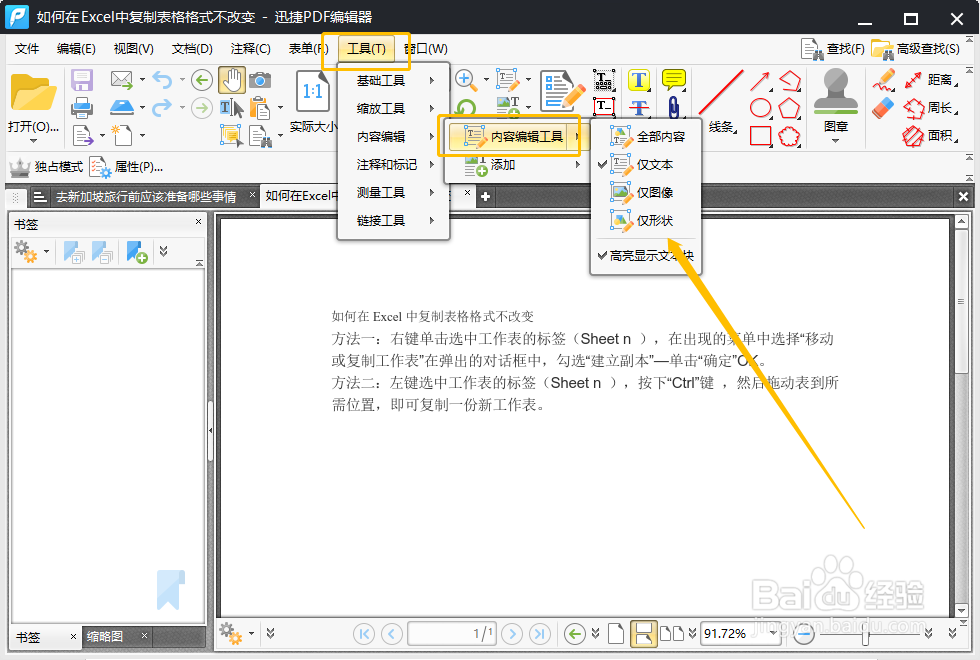Select the Polygon shape tool
980x660 pixels.
(x=789, y=108)
